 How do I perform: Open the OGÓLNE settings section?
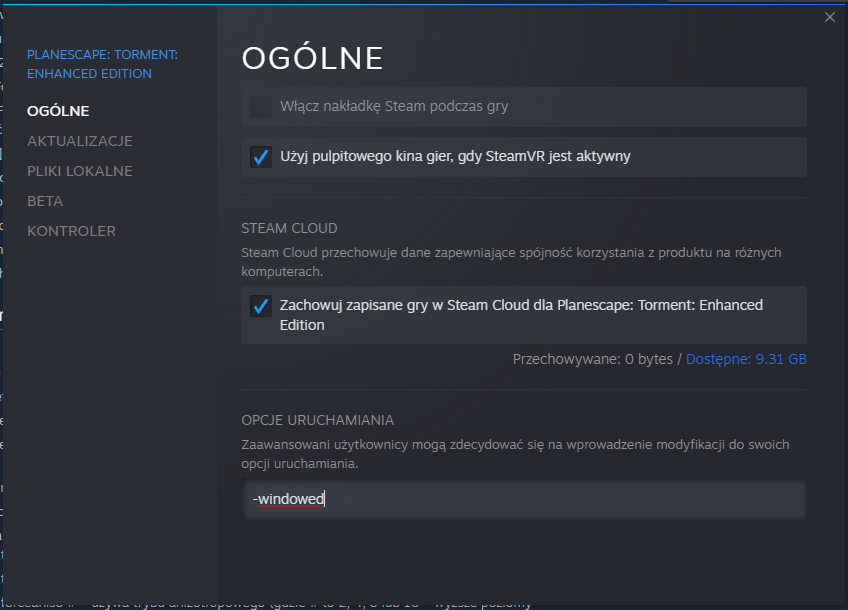click(x=58, y=111)
